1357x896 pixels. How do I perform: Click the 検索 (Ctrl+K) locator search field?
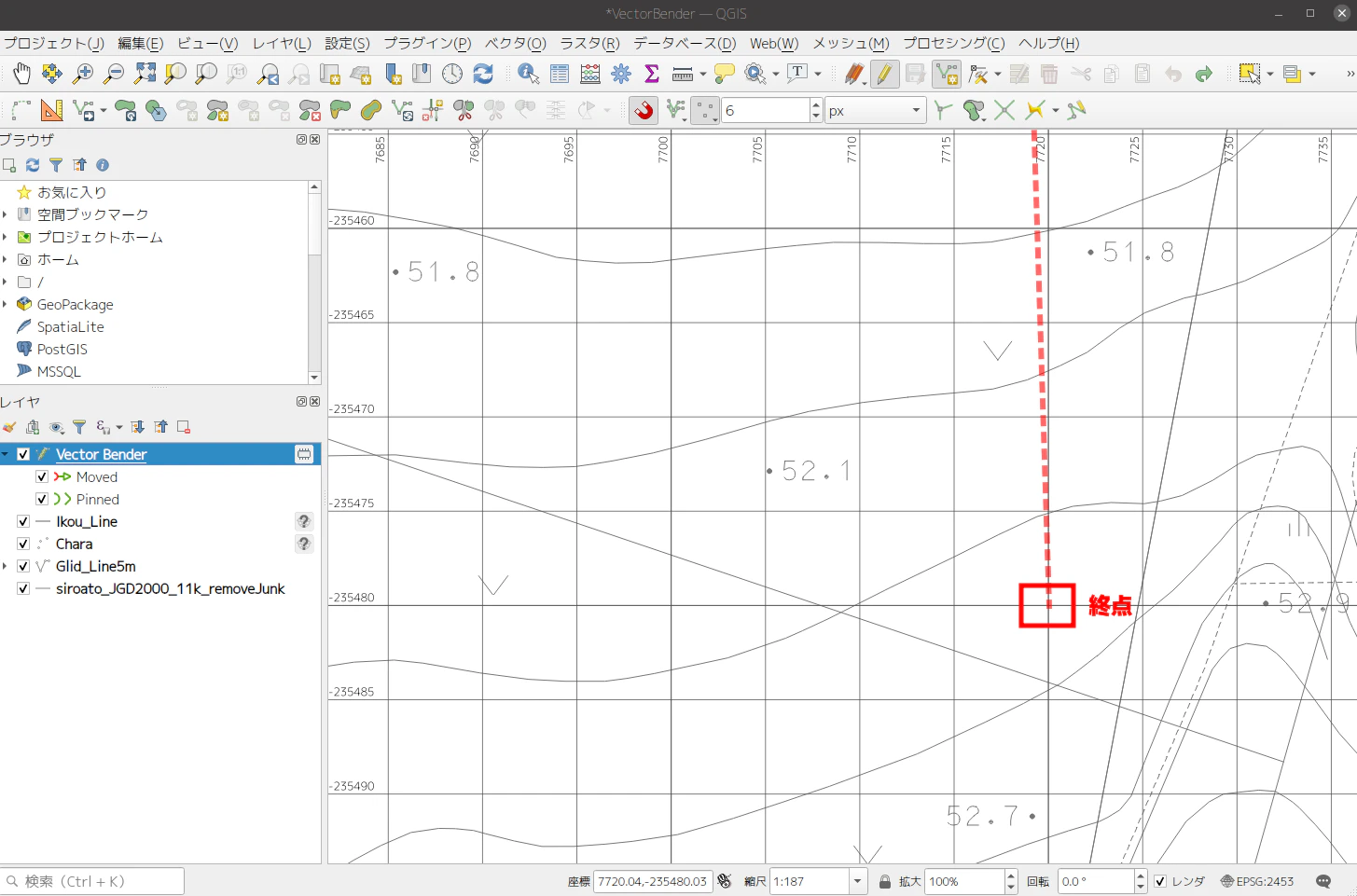pos(92,881)
